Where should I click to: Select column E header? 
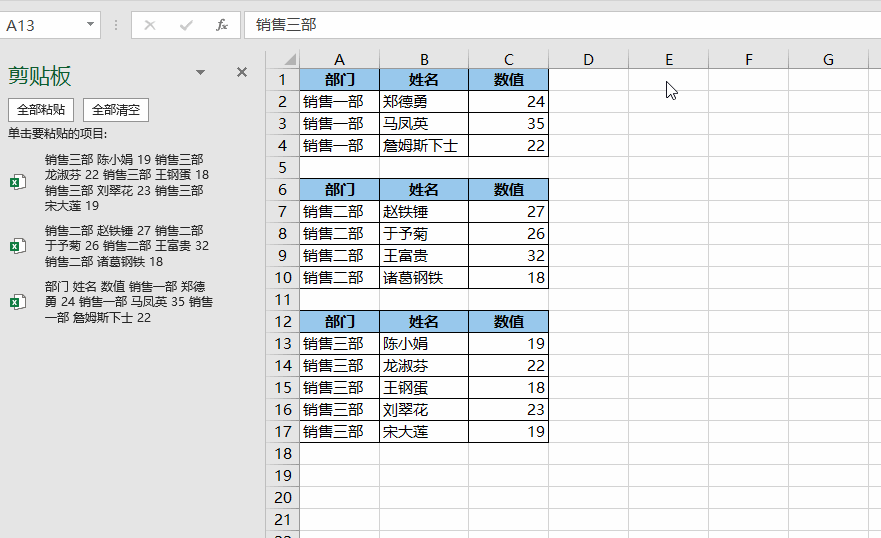click(x=669, y=60)
